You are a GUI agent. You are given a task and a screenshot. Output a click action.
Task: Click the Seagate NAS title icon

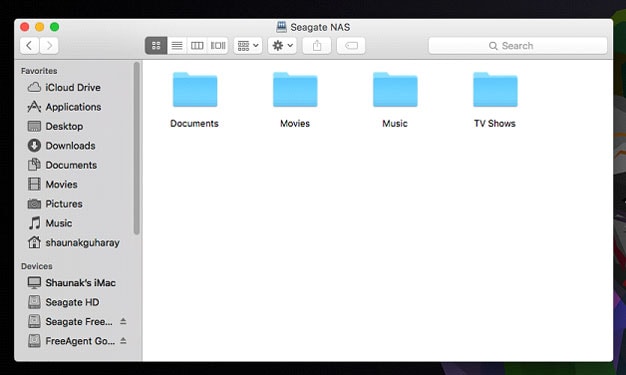pyautogui.click(x=281, y=27)
